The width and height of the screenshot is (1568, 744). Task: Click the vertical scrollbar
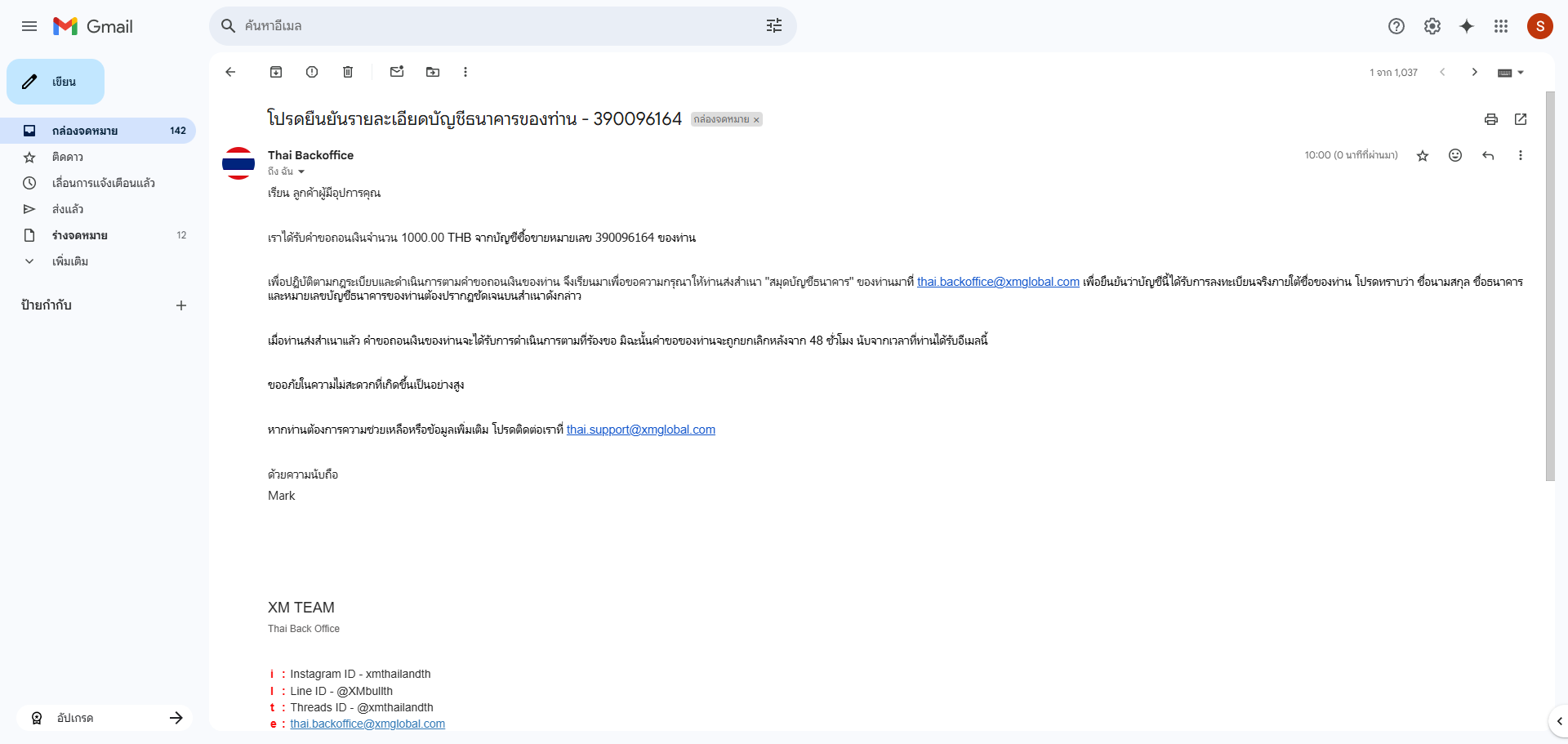[1550, 286]
